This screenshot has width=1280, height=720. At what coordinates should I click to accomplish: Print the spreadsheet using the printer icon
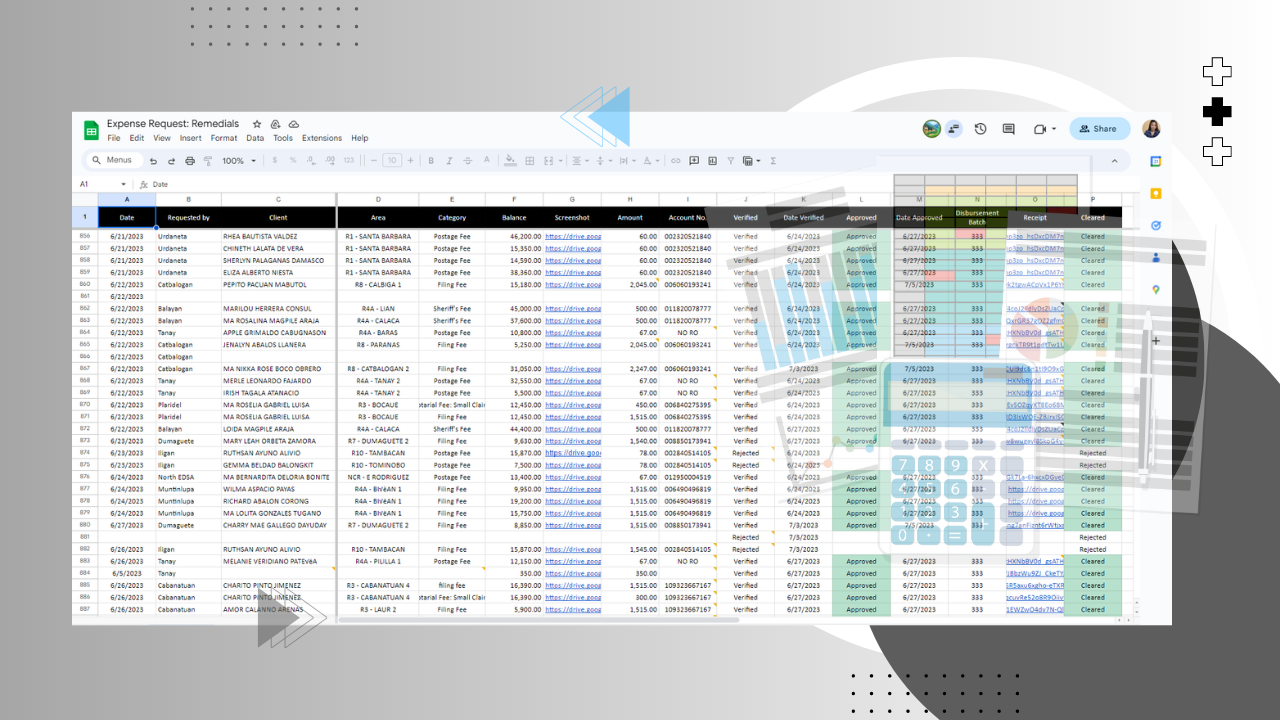tap(190, 160)
